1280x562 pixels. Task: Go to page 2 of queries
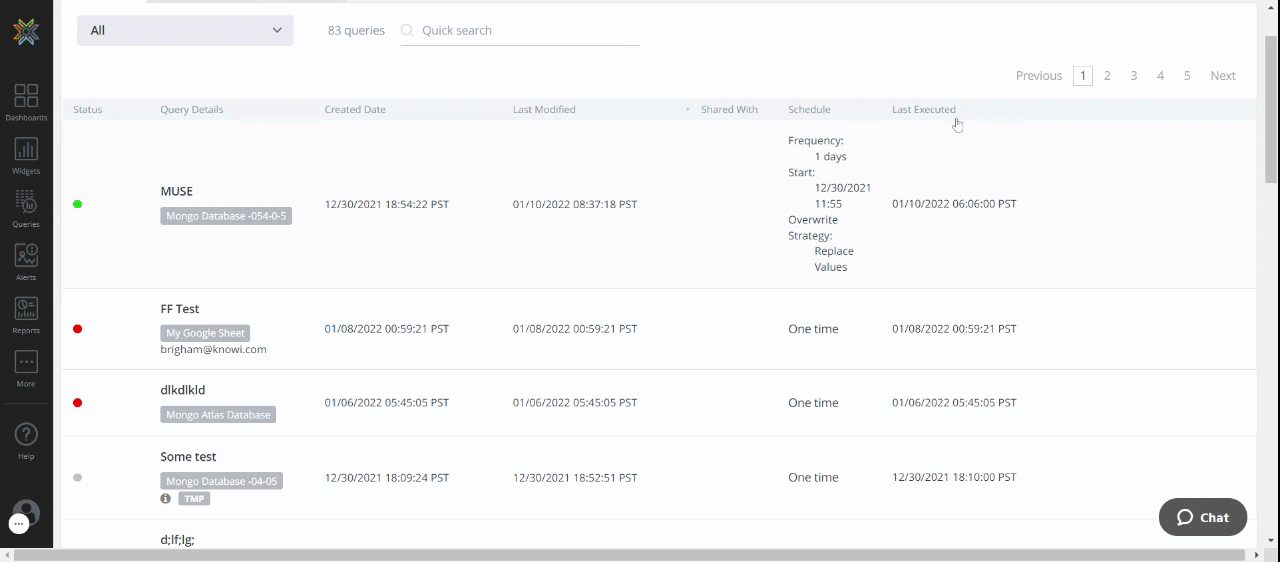pos(1107,76)
